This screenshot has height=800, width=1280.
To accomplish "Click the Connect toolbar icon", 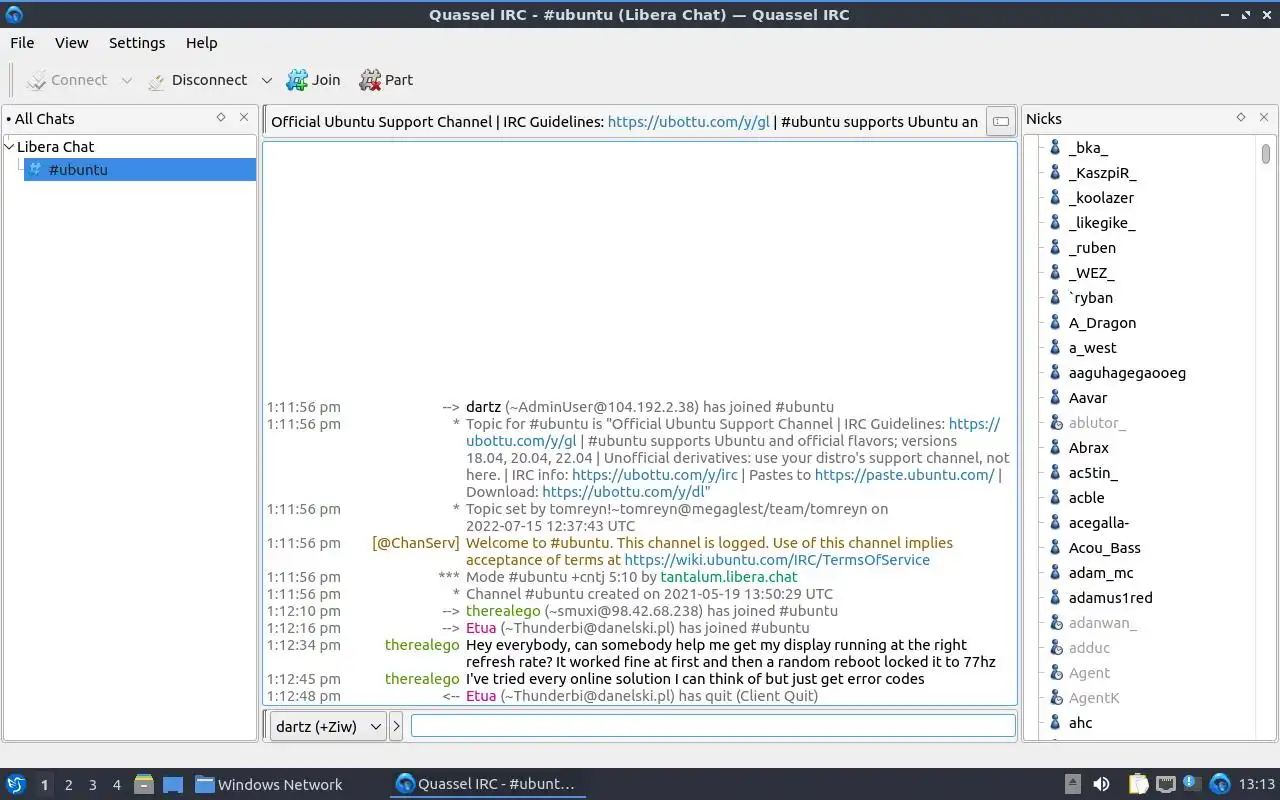I will pos(37,80).
